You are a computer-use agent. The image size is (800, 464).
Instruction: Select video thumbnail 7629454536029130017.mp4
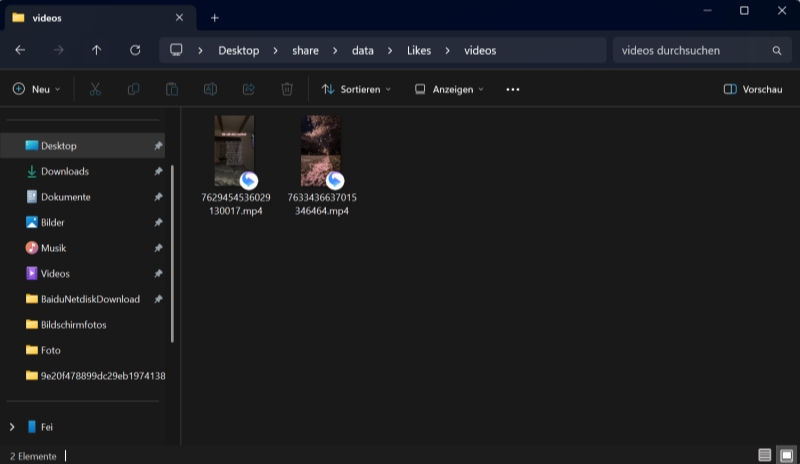tap(234, 151)
